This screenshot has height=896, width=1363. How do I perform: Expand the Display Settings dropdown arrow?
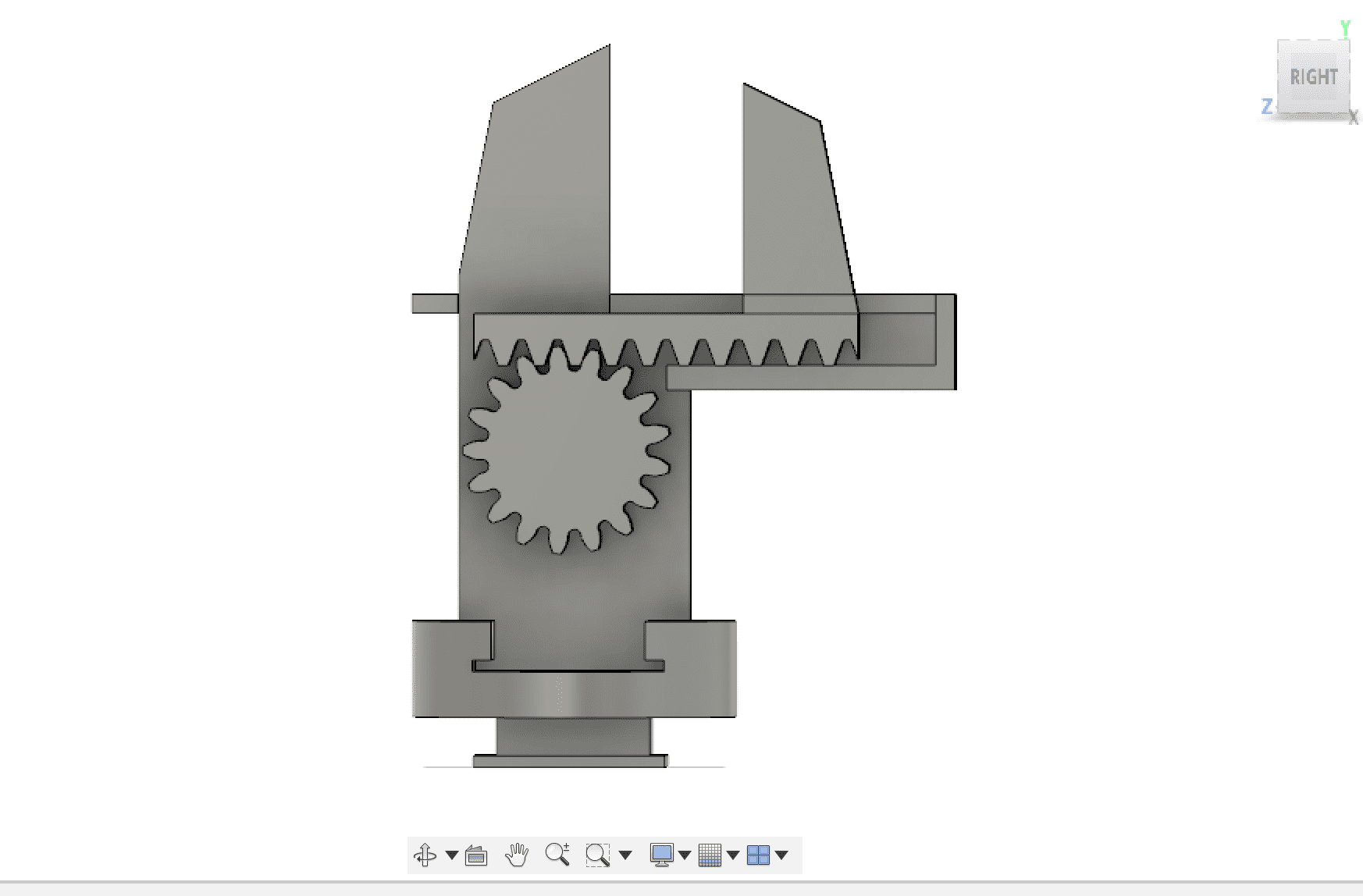(x=685, y=855)
